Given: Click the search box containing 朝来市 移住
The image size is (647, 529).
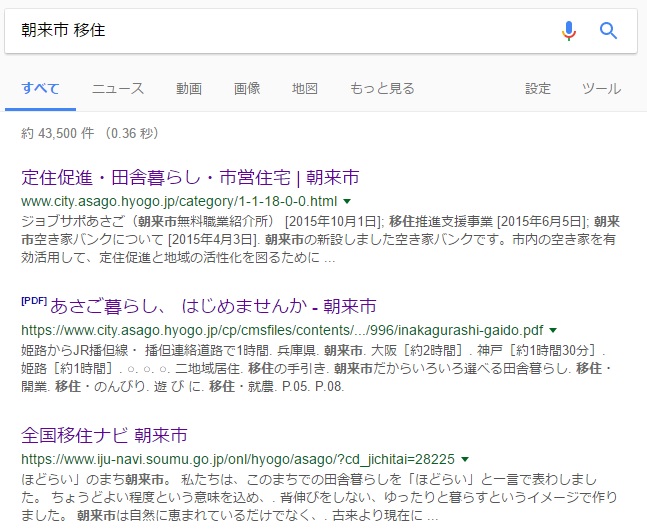Looking at the screenshot, I should [x=280, y=31].
